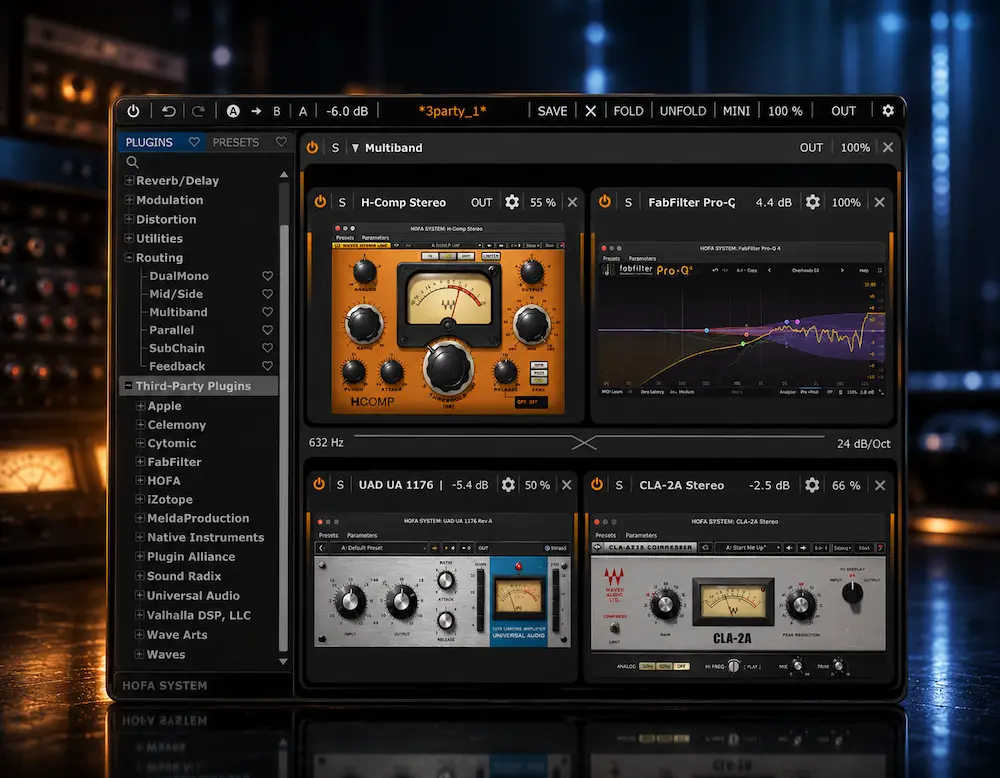Screen dimensions: 1000x778
Task: Remove the Multiband module with X
Action: tap(888, 147)
